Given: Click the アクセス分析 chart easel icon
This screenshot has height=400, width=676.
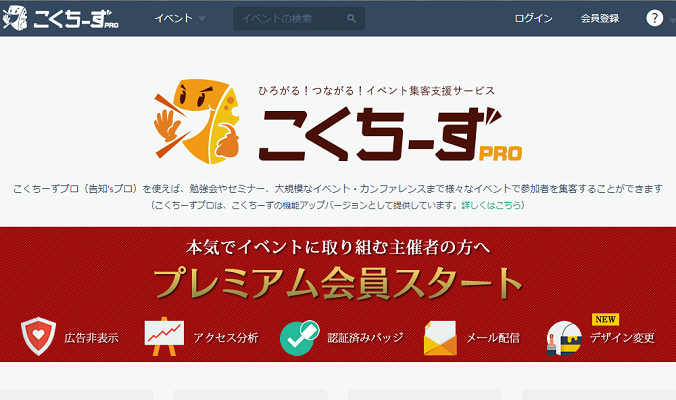Looking at the screenshot, I should coord(164,337).
